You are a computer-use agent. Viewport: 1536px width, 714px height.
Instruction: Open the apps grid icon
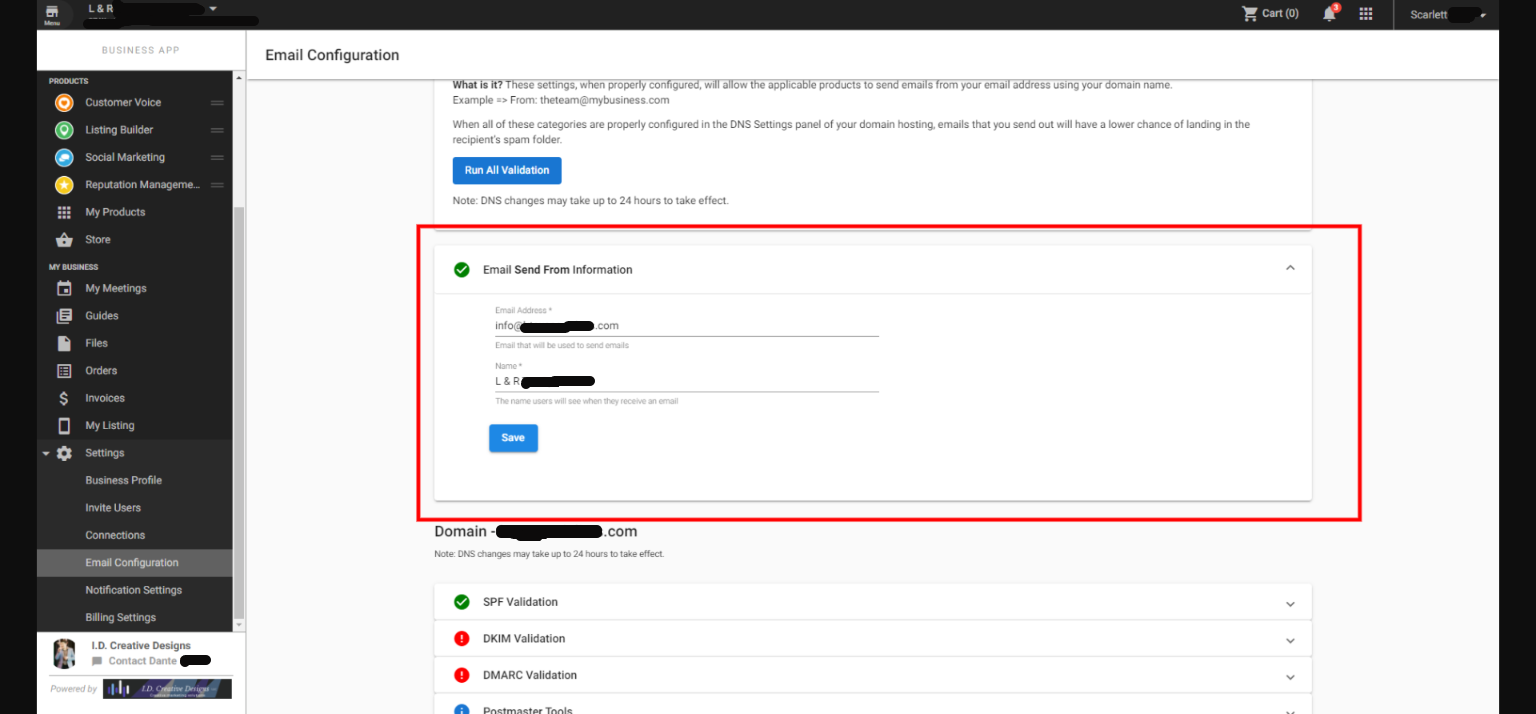tap(1366, 14)
